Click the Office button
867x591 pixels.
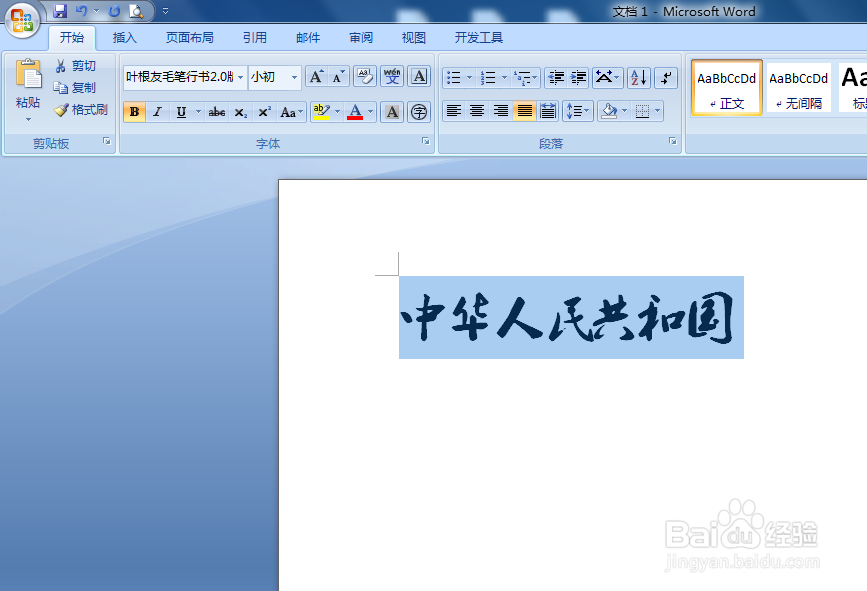point(22,20)
